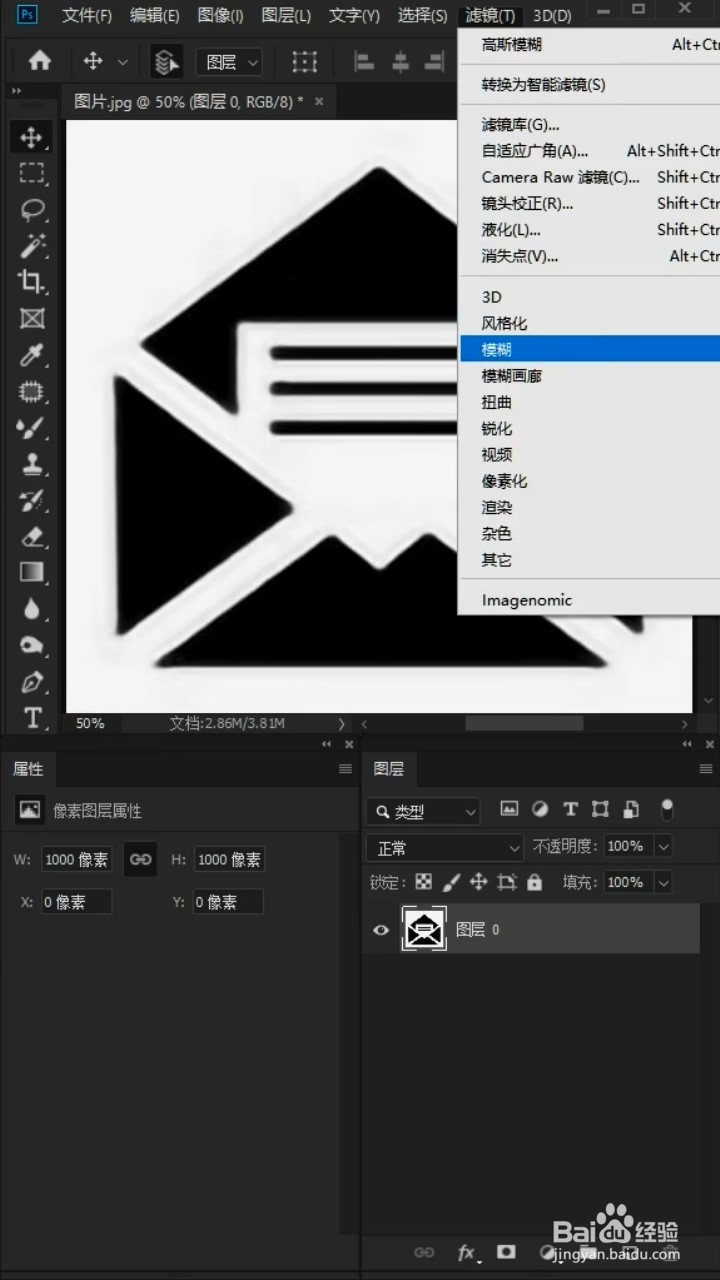Select the Lasso tool
This screenshot has height=1280, width=720.
click(32, 210)
